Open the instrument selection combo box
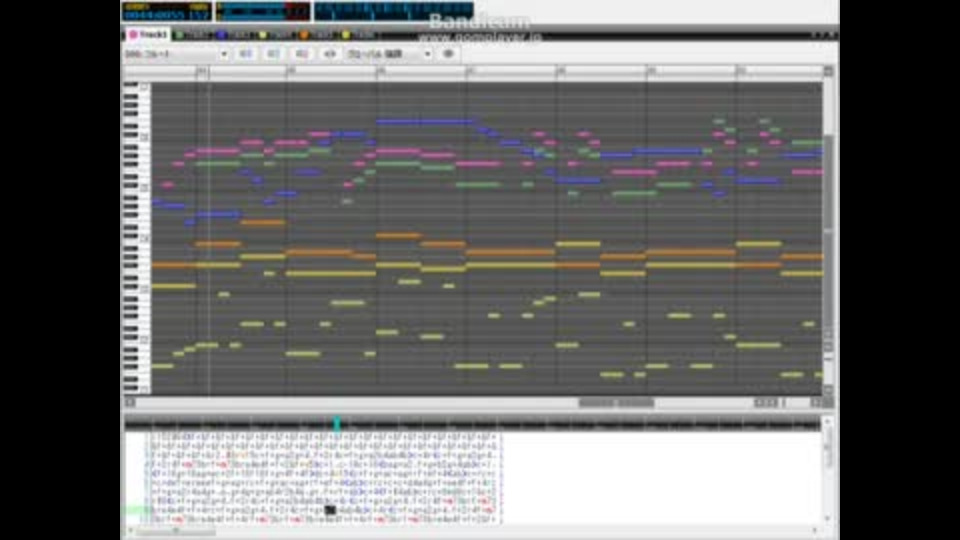Screen dimensions: 960x540 176,54
